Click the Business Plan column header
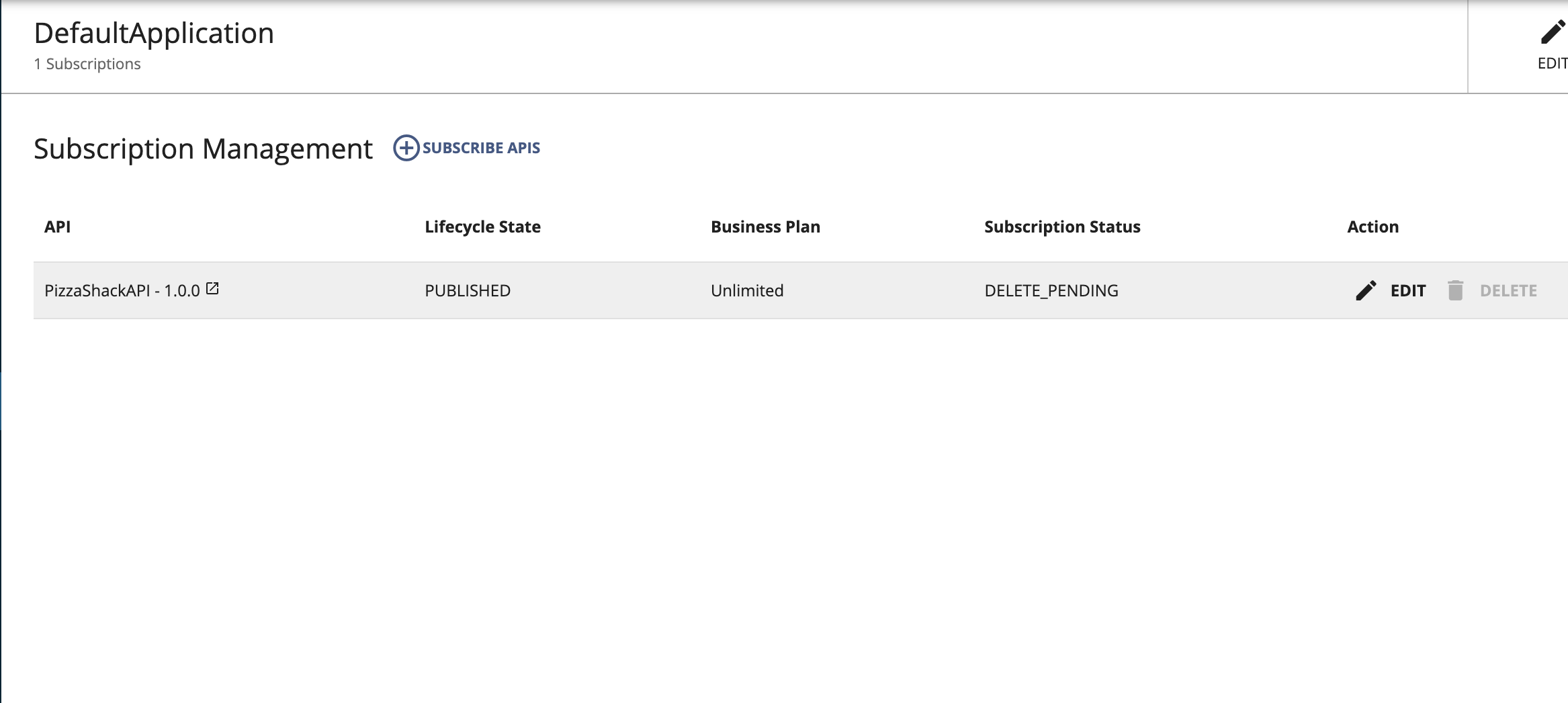 tap(765, 226)
